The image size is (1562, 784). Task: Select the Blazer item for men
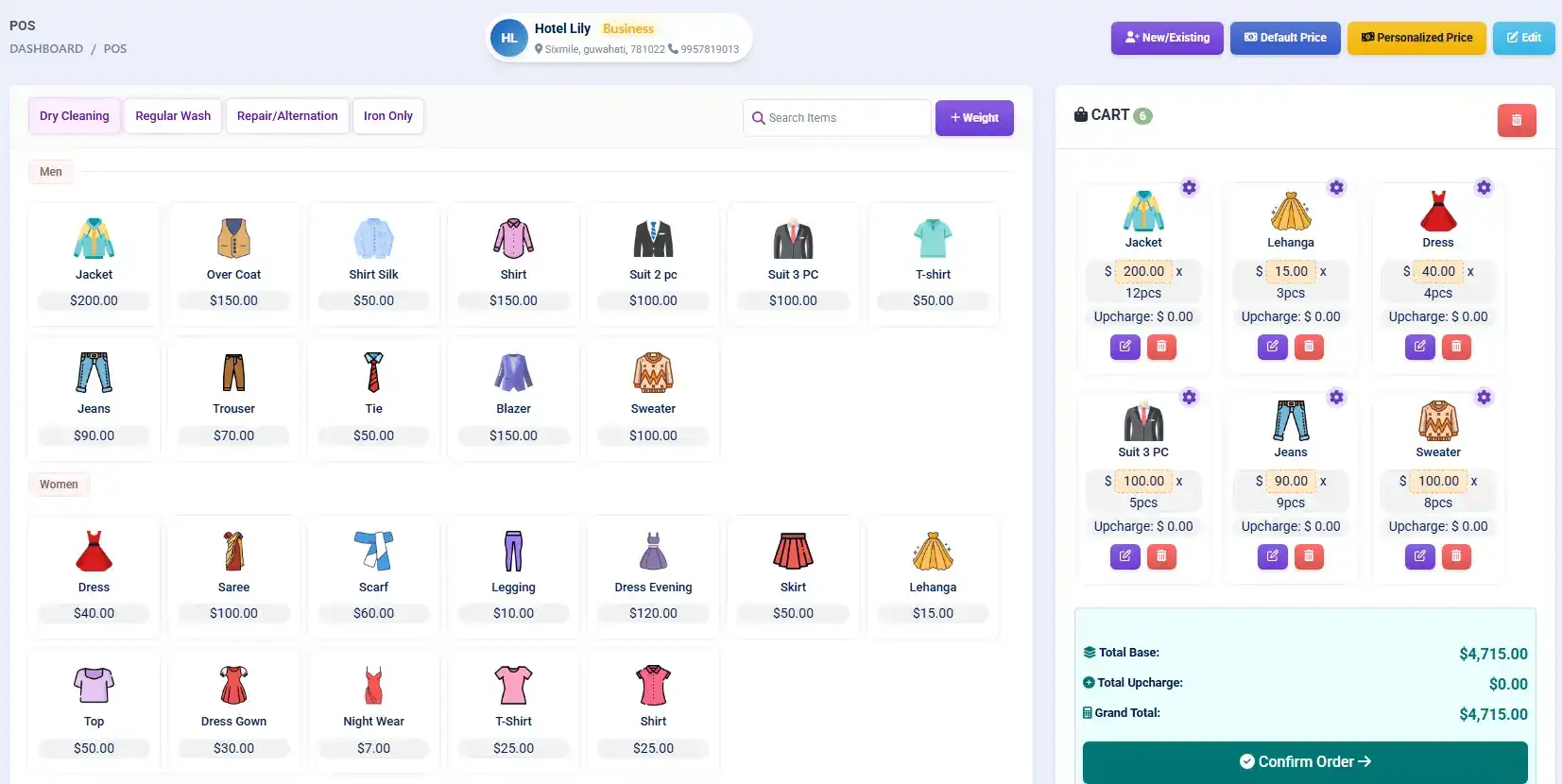pyautogui.click(x=513, y=395)
